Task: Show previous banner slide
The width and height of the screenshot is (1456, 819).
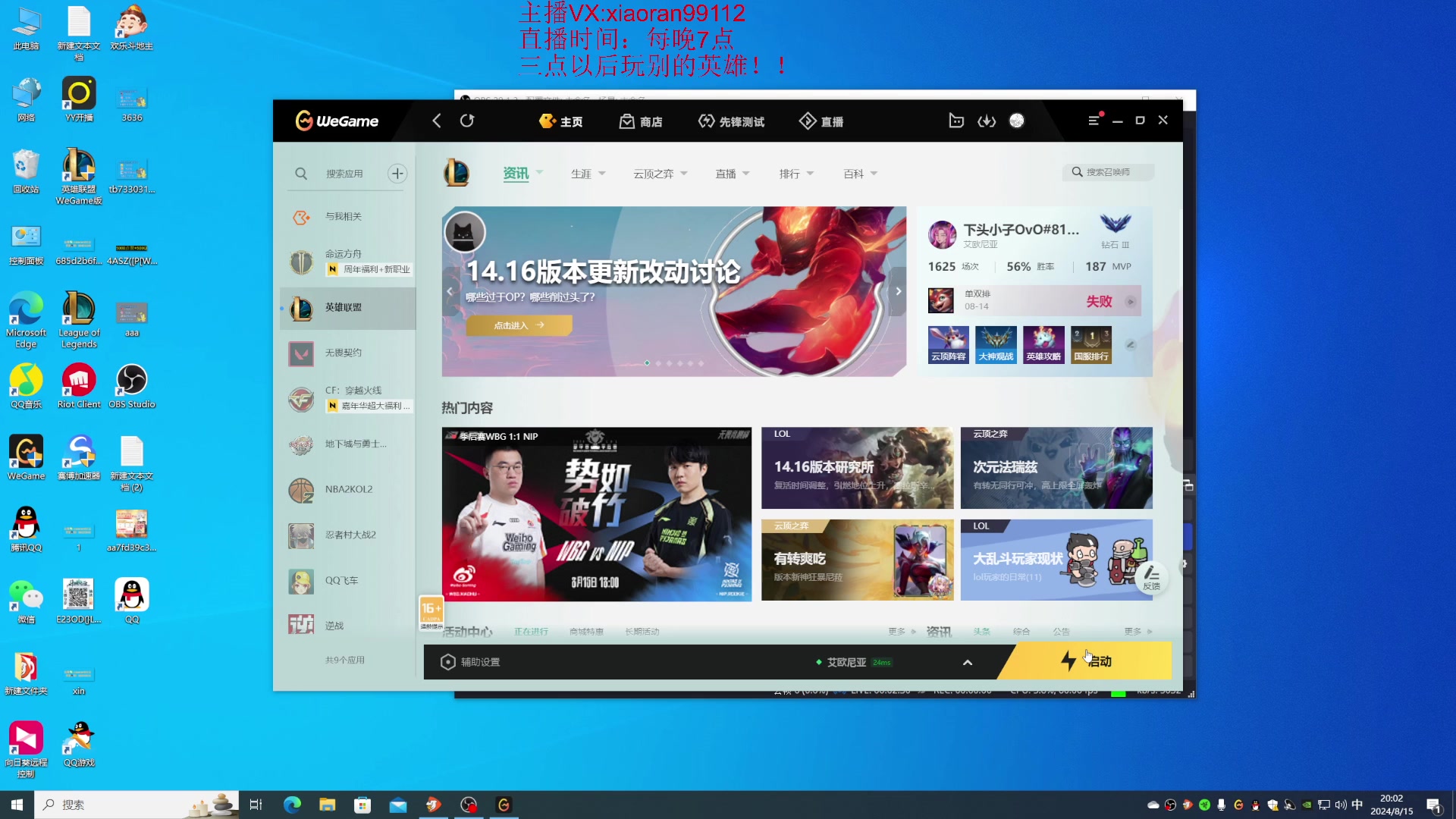Action: 450,291
